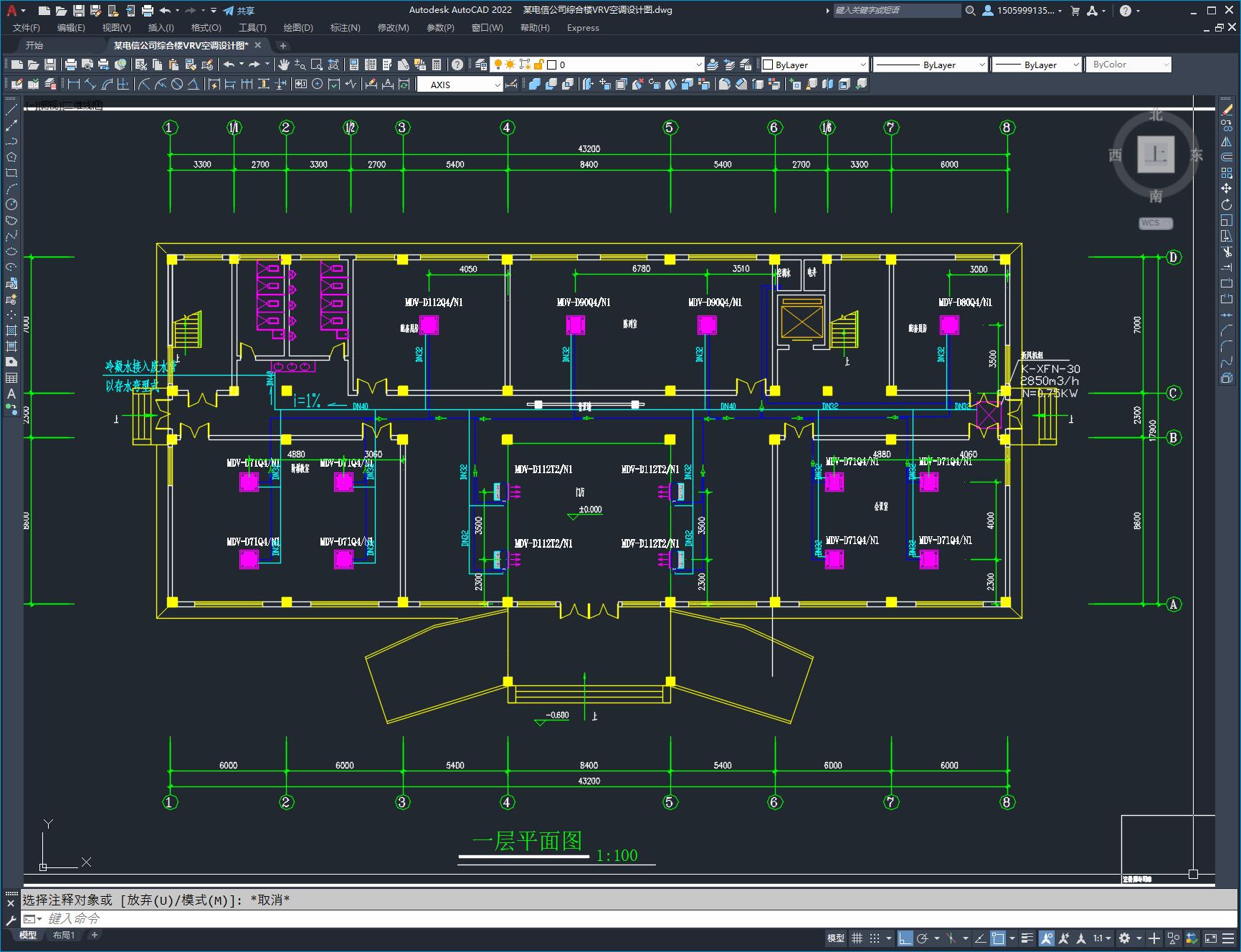This screenshot has width=1241, height=952.
Task: Open the QuickCalc calculator icon
Action: coord(437,65)
